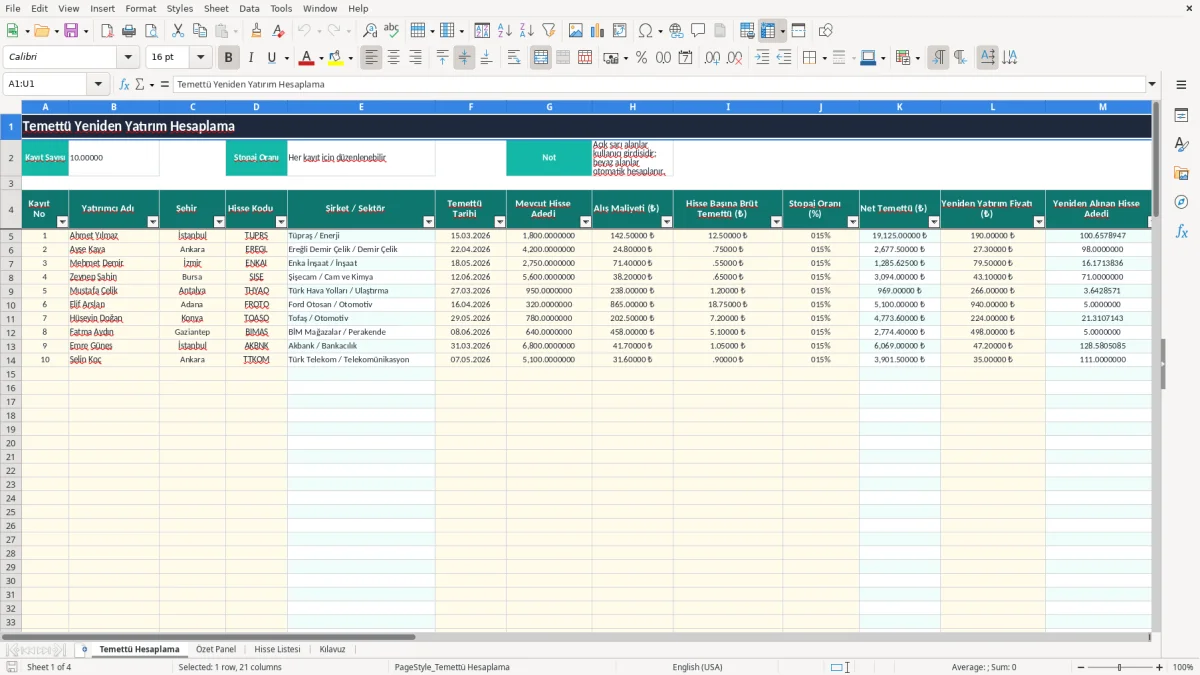This screenshot has height=675, width=1200.
Task: Toggle Align Left
Action: pos(372,58)
